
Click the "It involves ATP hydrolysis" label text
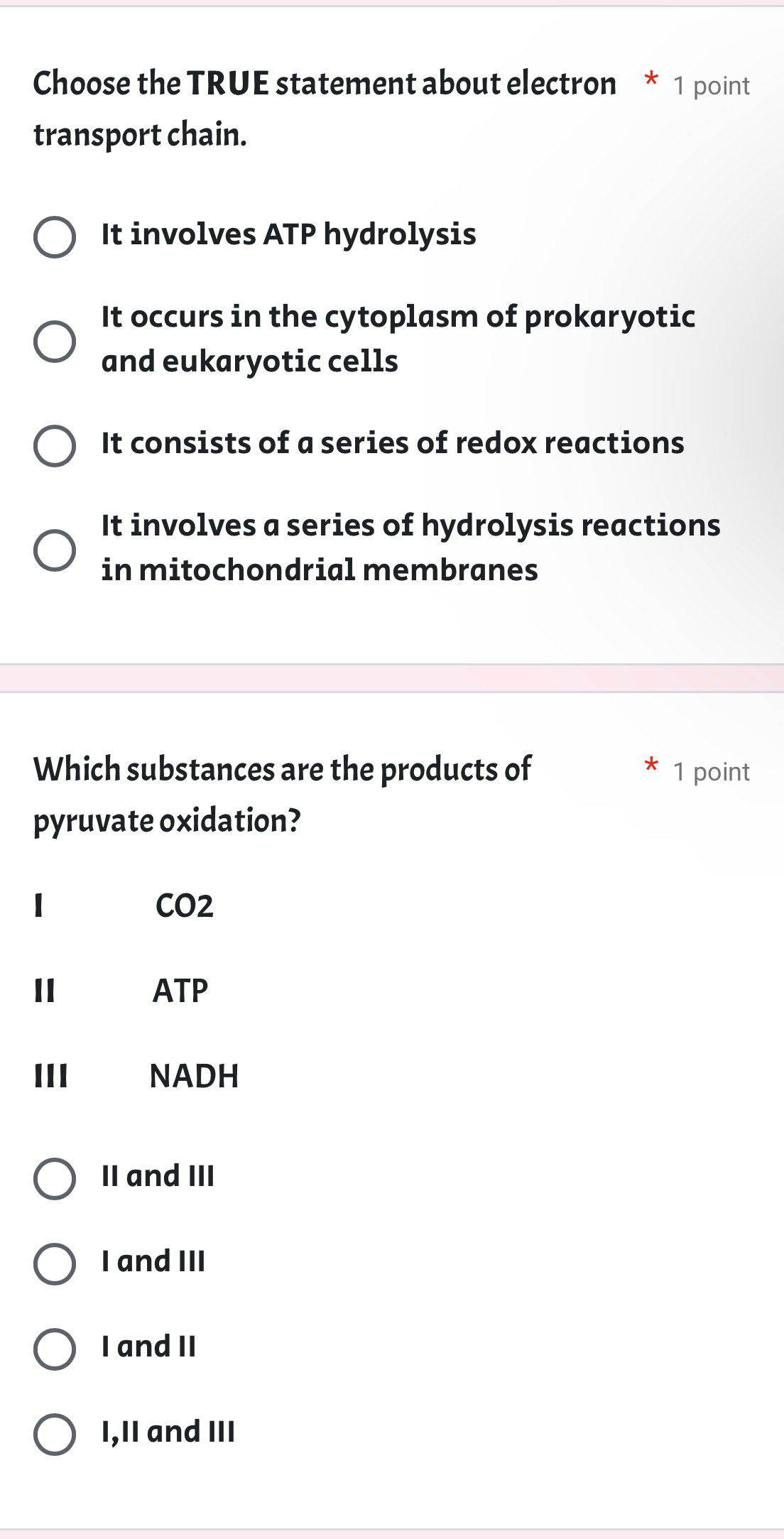click(287, 233)
